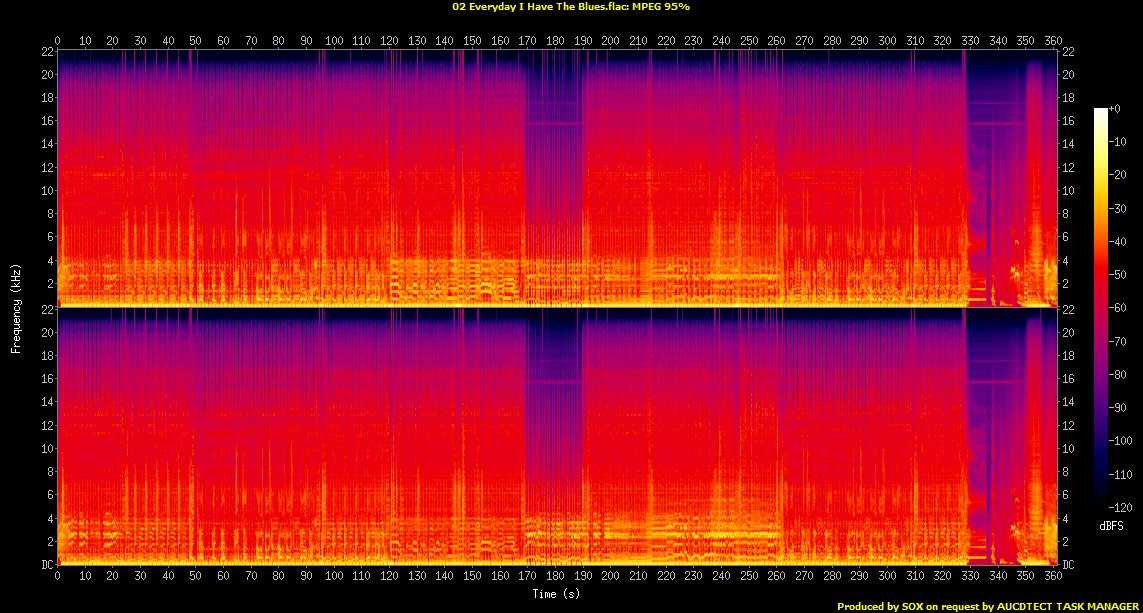Click the "dBFS" label under the color scale
The height and width of the screenshot is (613, 1143).
point(1109,525)
